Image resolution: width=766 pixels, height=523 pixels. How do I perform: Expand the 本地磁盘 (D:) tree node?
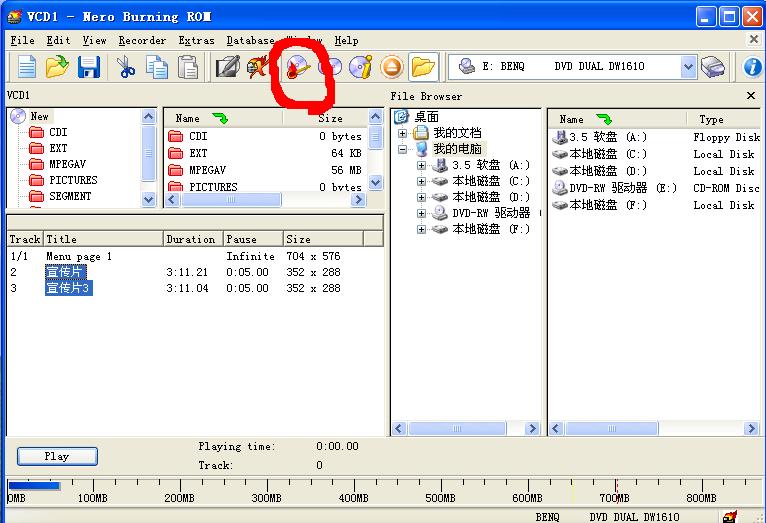click(x=421, y=197)
